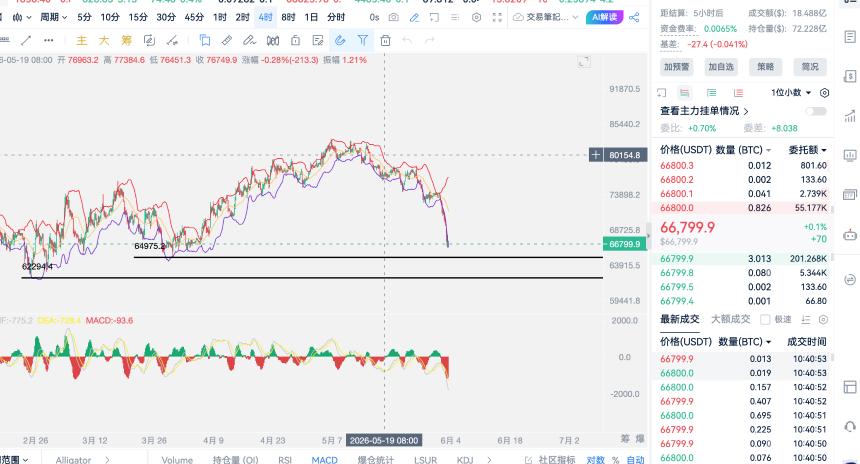The height and width of the screenshot is (464, 860).
Task: Switch to the 15分 timeframe
Action: point(138,18)
